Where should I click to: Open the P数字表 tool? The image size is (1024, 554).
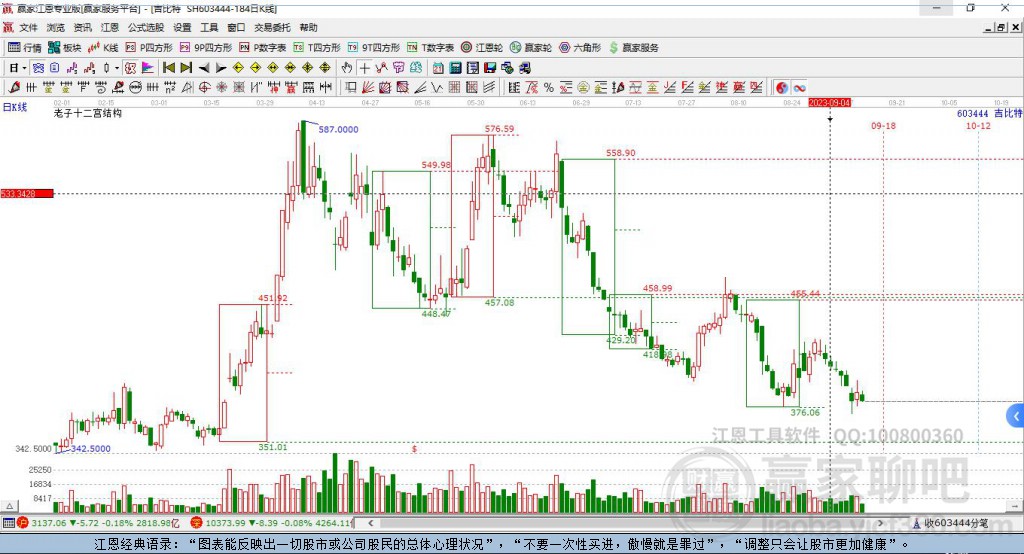(263, 48)
